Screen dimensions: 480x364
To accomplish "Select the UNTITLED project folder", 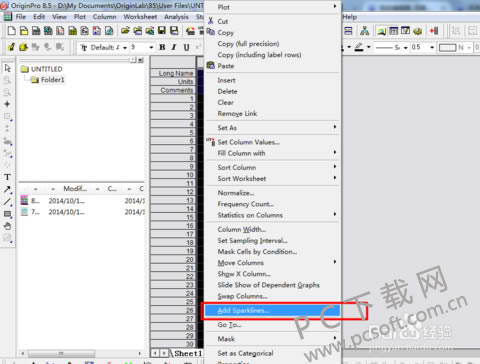I will tap(42, 69).
